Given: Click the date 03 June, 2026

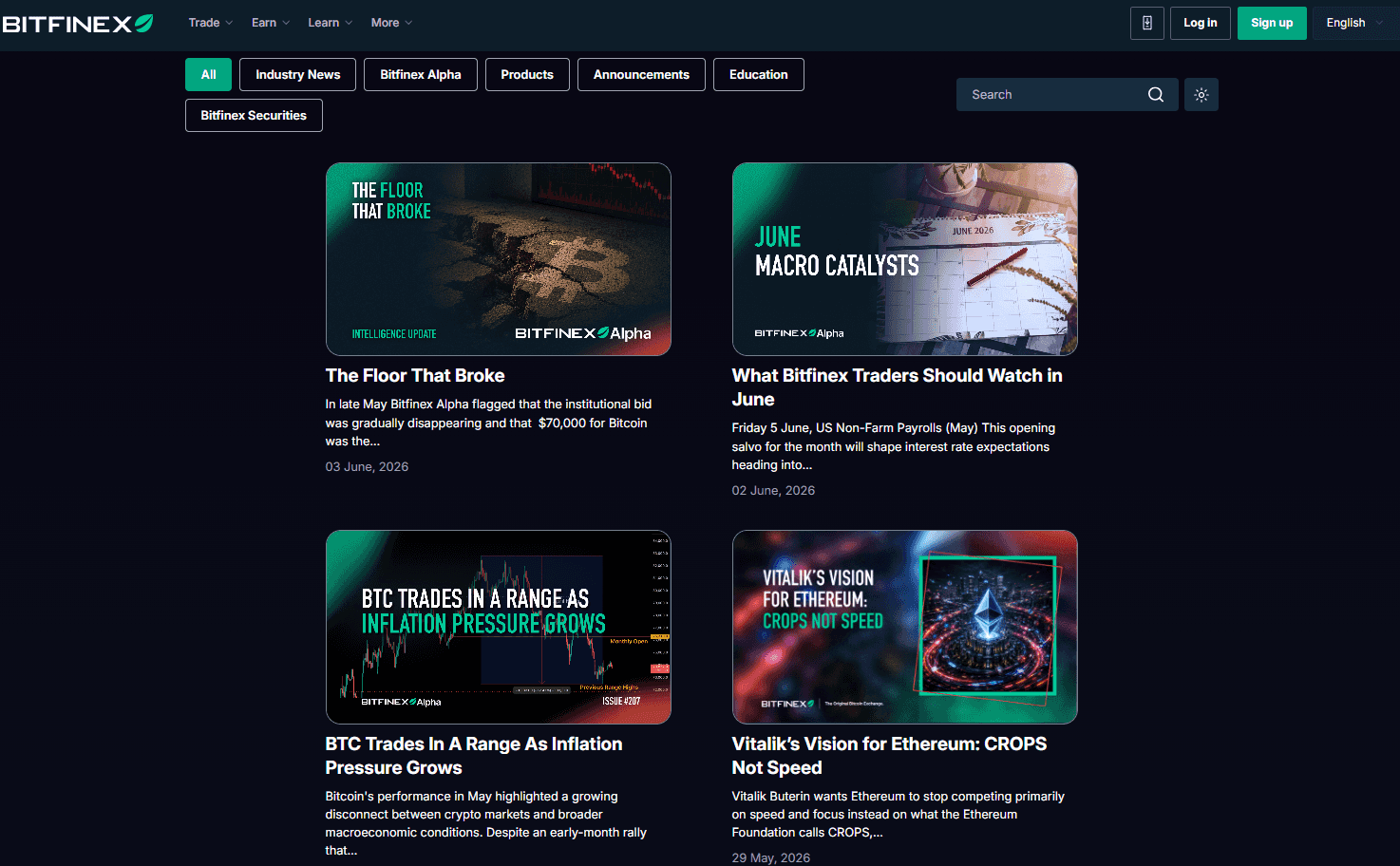Looking at the screenshot, I should [367, 467].
